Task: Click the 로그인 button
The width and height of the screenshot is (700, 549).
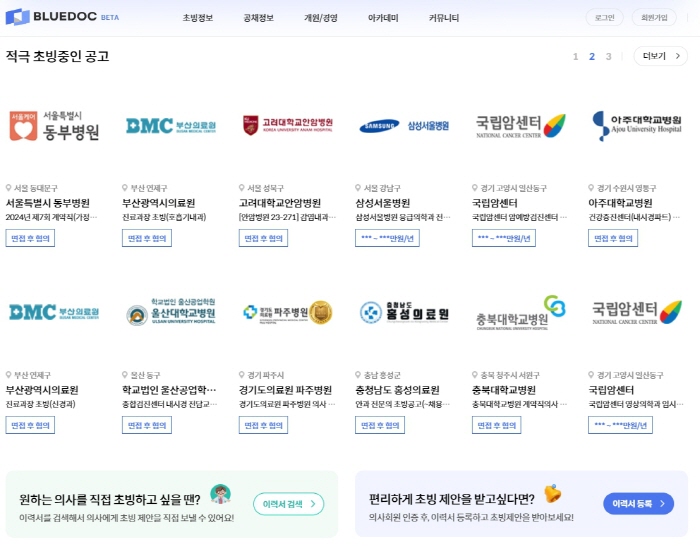Action: 604,17
